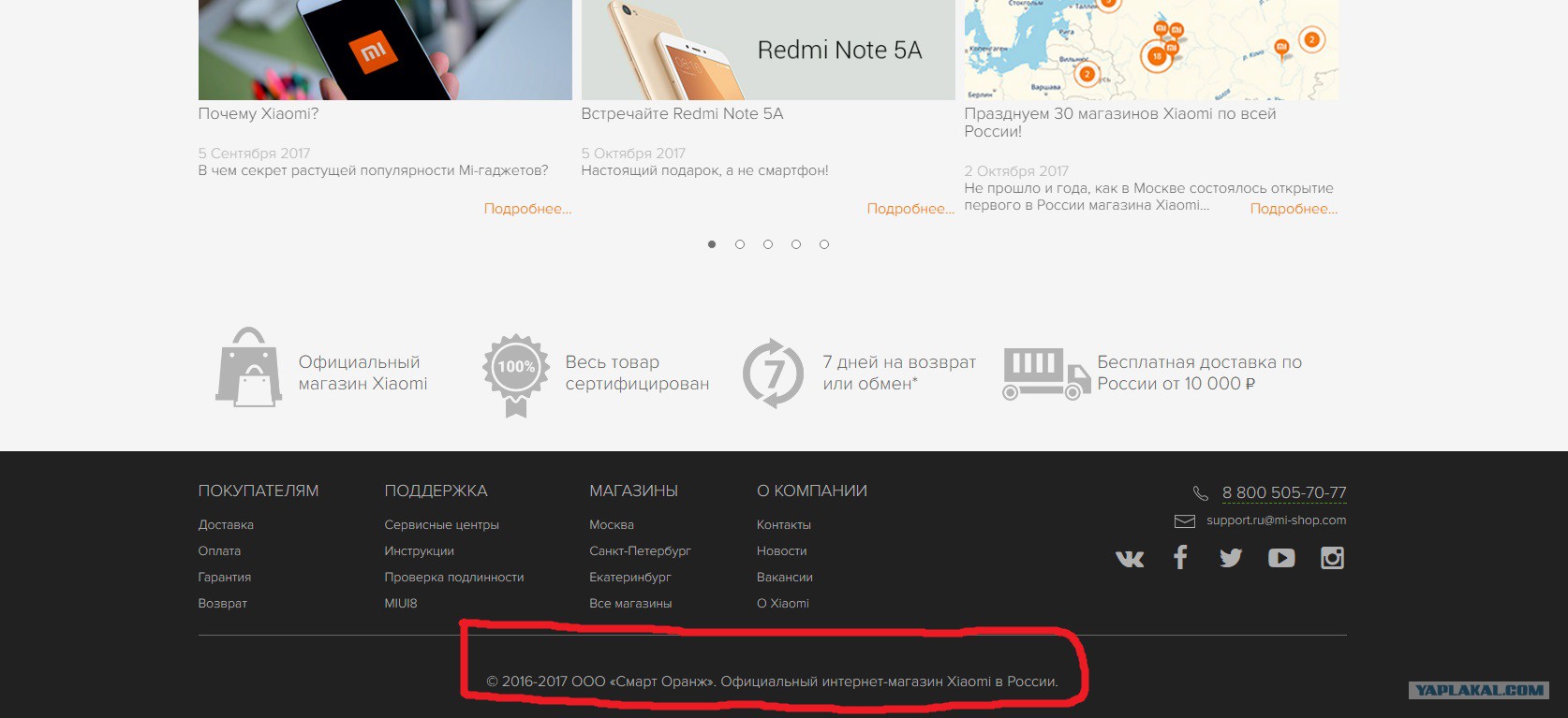The image size is (1568, 718).
Task: Click the 2 Октября 2017 date
Action: [1016, 171]
